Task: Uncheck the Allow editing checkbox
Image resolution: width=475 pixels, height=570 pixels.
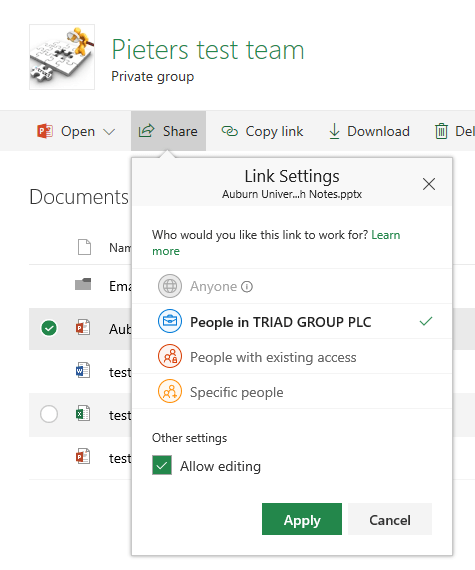Action: click(x=162, y=465)
